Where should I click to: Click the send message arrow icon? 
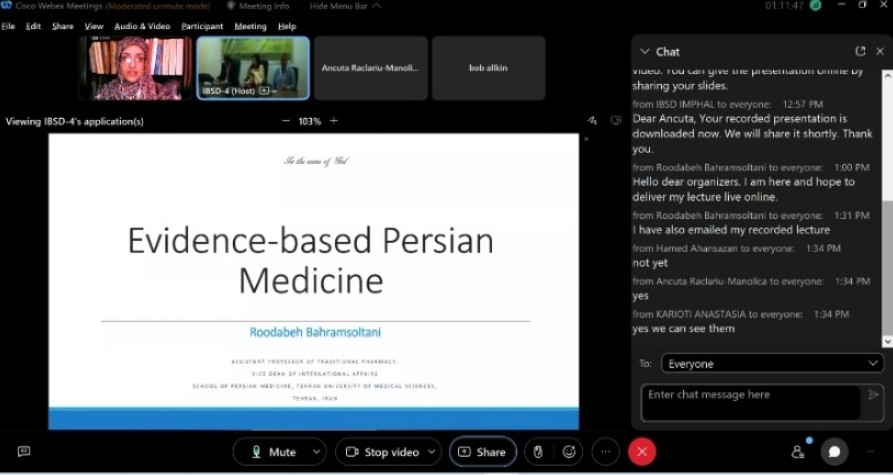coord(873,395)
